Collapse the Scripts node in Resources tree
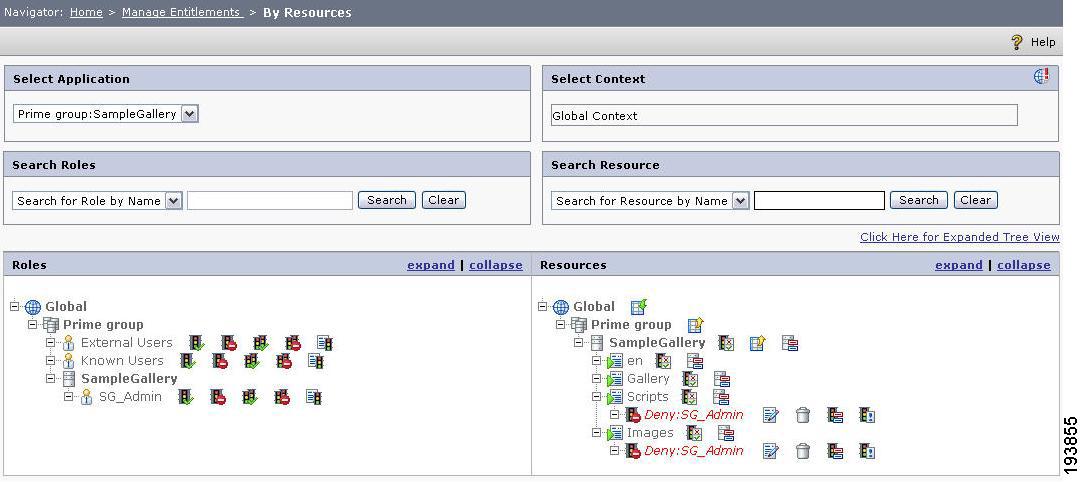This screenshot has width=1084, height=482. pyautogui.click(x=597, y=396)
